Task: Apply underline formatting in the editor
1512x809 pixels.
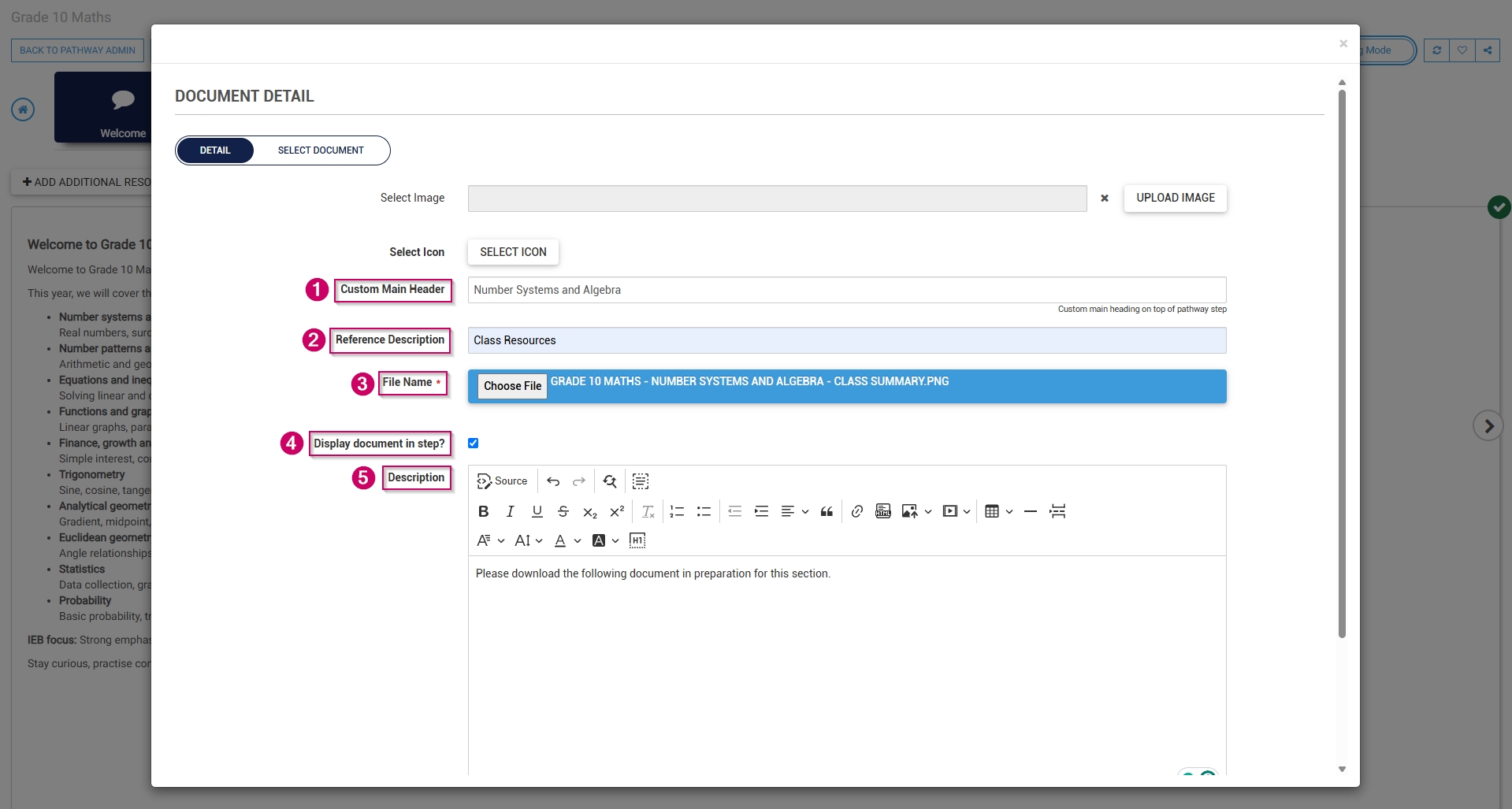Action: tap(537, 511)
